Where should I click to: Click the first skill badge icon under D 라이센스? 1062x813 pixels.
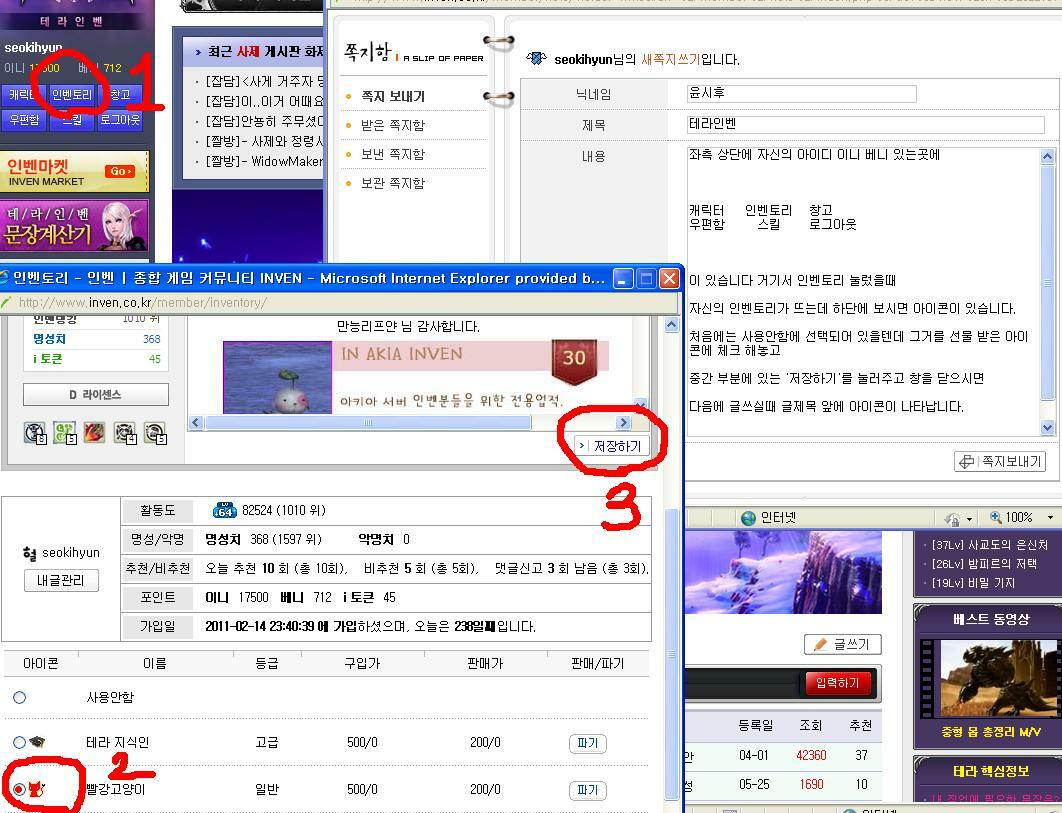point(35,433)
